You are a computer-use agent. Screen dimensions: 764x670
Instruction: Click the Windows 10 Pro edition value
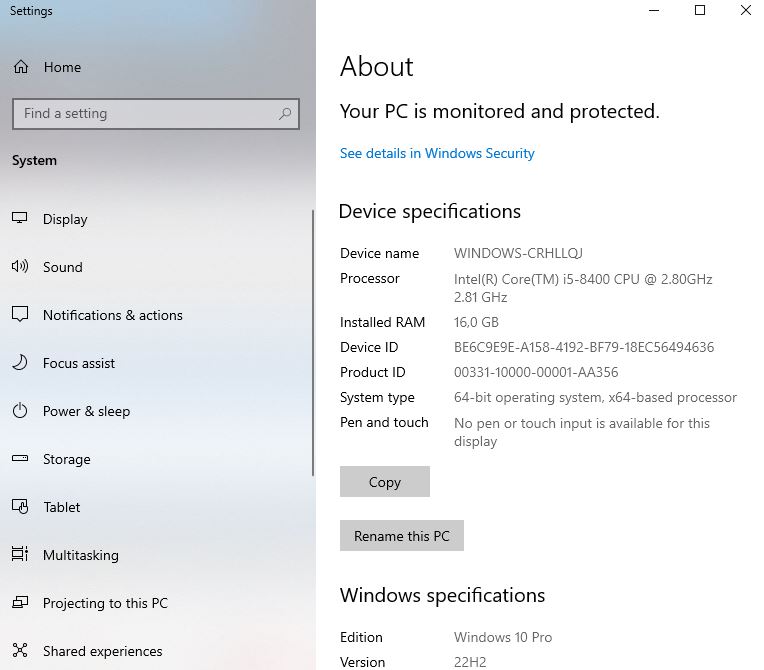tap(503, 637)
